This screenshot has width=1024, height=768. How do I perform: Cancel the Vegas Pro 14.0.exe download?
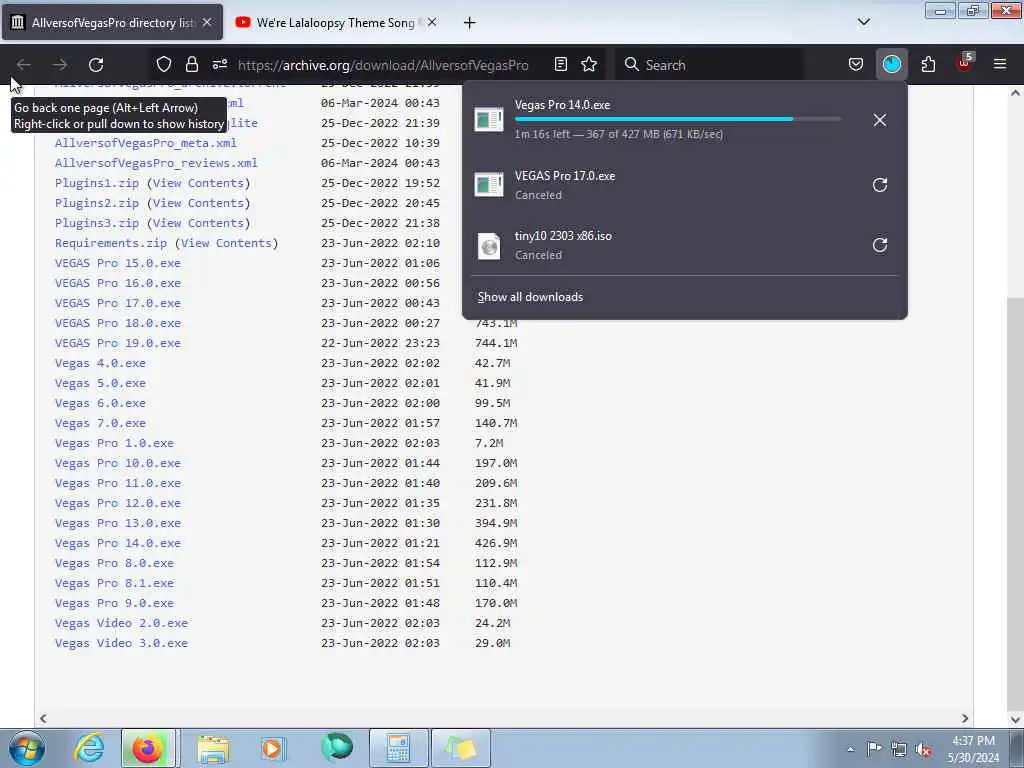(x=880, y=120)
